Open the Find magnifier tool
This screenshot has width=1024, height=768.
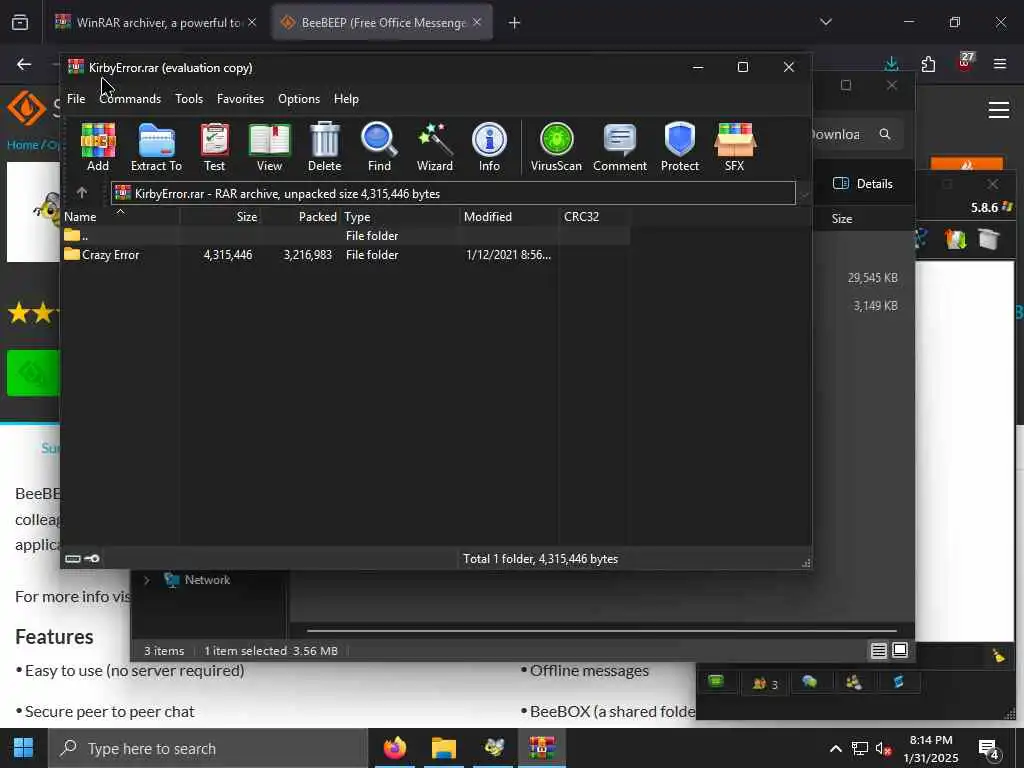pyautogui.click(x=379, y=147)
